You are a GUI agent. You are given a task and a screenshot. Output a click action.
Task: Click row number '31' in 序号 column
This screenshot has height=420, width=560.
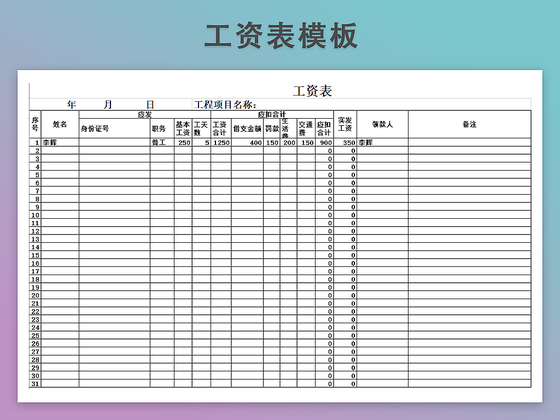[x=35, y=384]
